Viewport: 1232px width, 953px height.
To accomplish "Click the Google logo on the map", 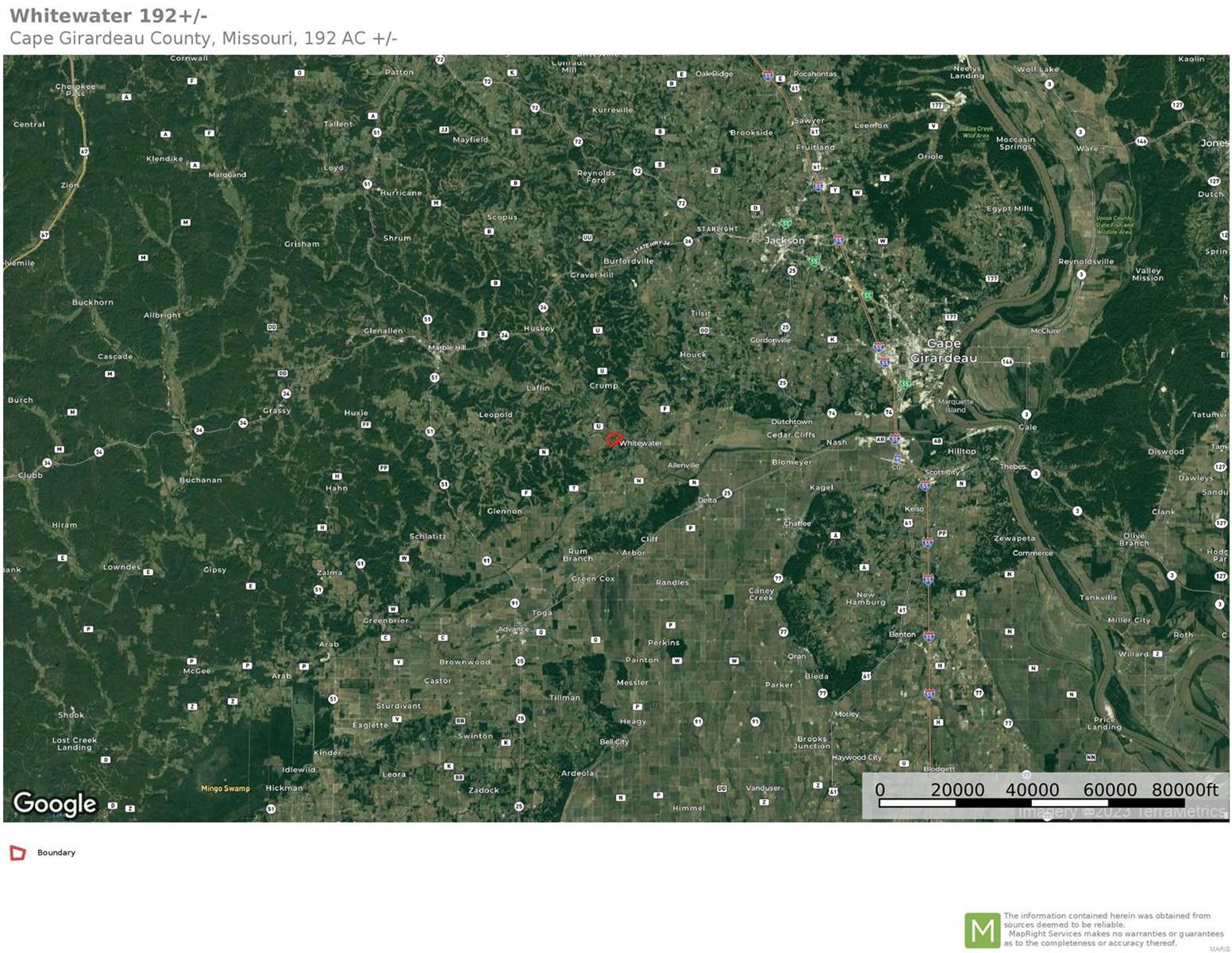I will coord(54,804).
